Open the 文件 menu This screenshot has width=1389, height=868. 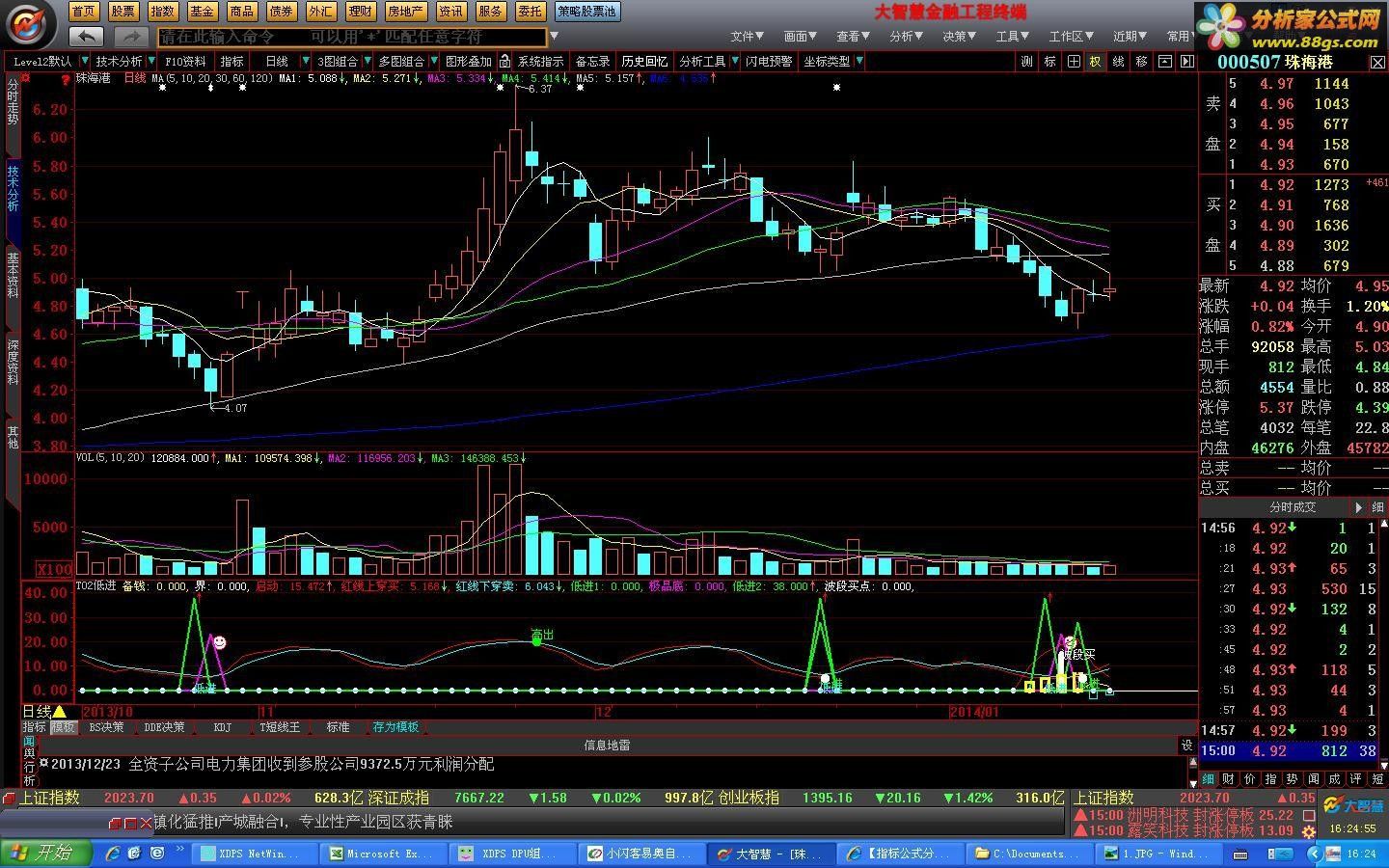coord(747,37)
